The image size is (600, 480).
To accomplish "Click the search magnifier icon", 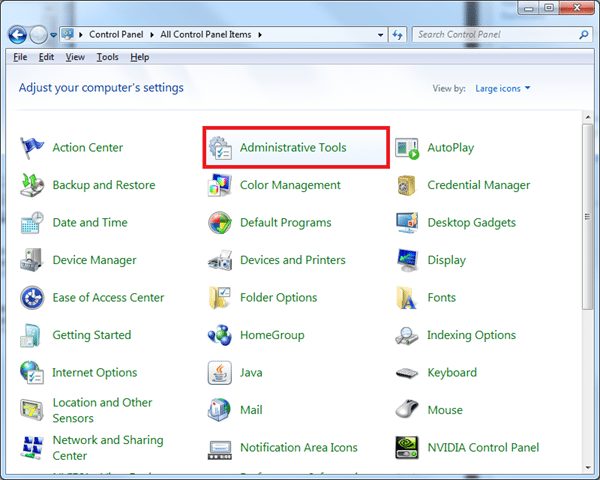I will [584, 35].
